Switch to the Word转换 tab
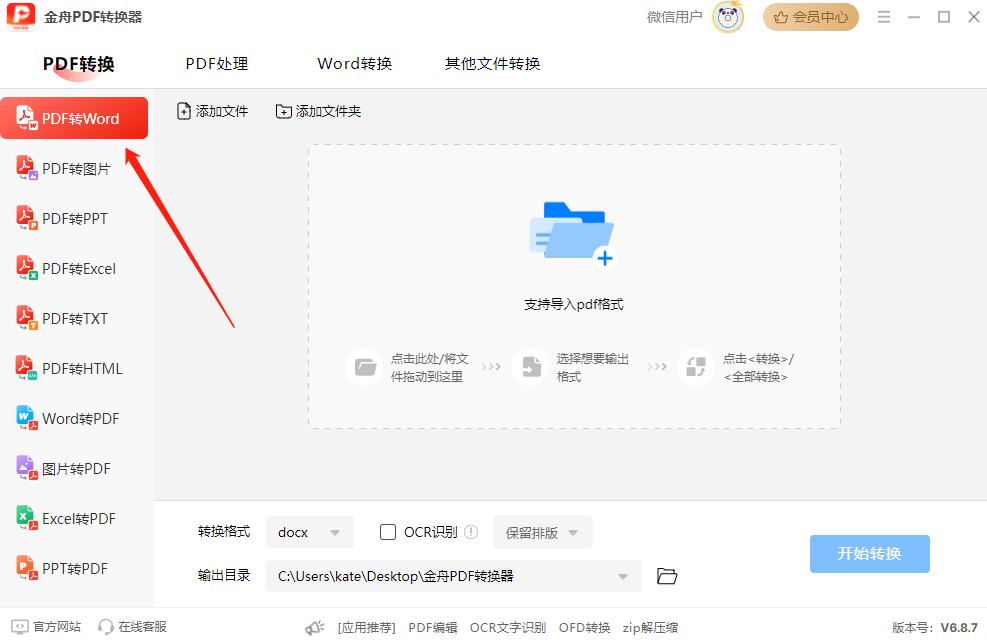This screenshot has width=987, height=642. coord(355,64)
